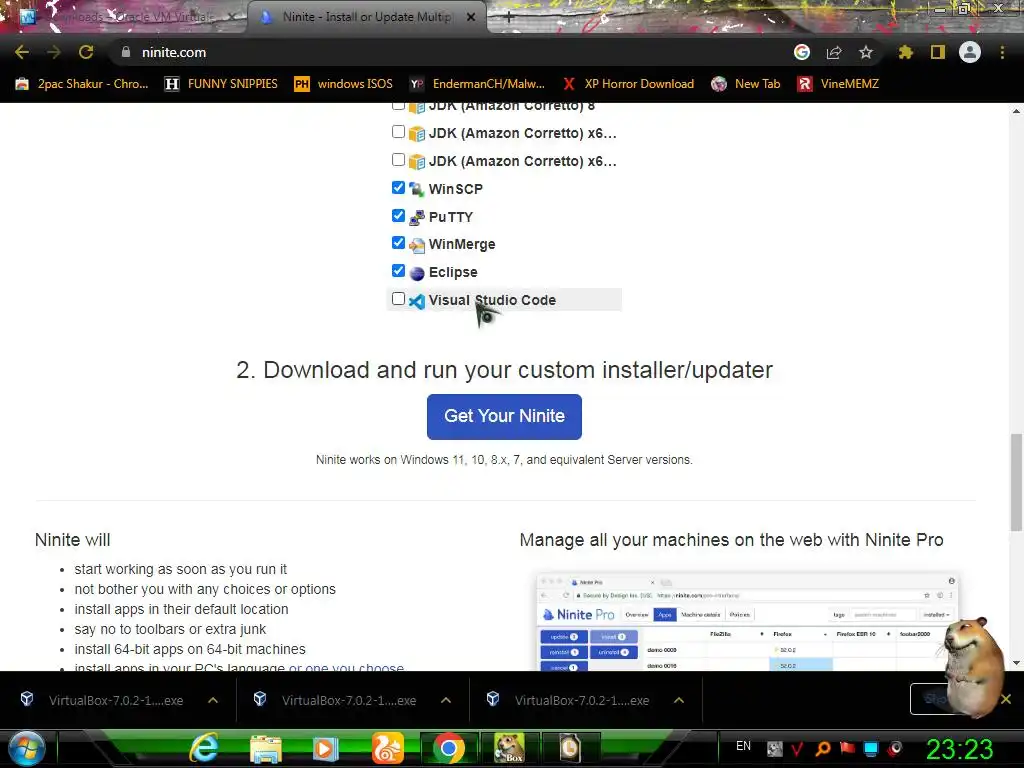Select the Visual Studio Code label
This screenshot has height=768, width=1024.
(492, 300)
